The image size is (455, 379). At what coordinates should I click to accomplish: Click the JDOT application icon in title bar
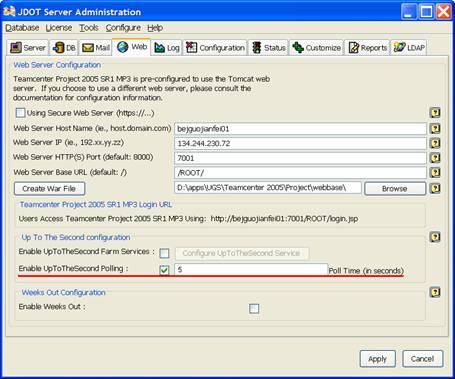pyautogui.click(x=9, y=11)
